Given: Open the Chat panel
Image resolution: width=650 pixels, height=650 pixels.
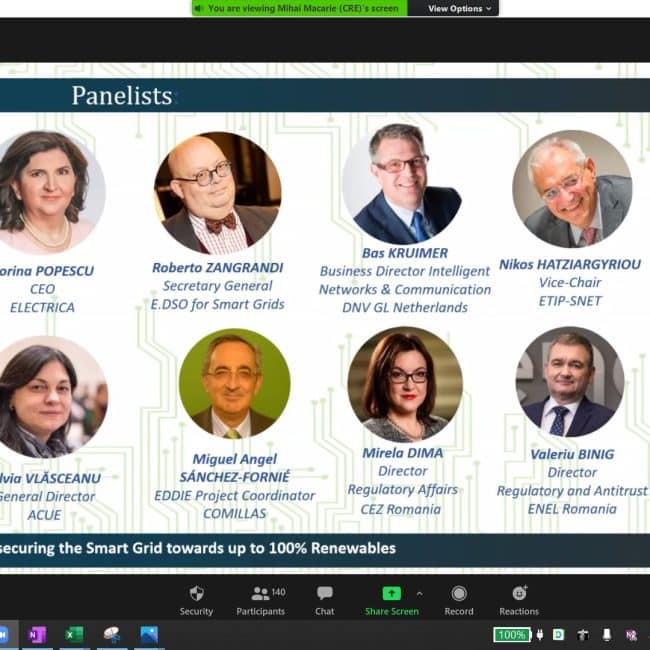Looking at the screenshot, I should 325,600.
